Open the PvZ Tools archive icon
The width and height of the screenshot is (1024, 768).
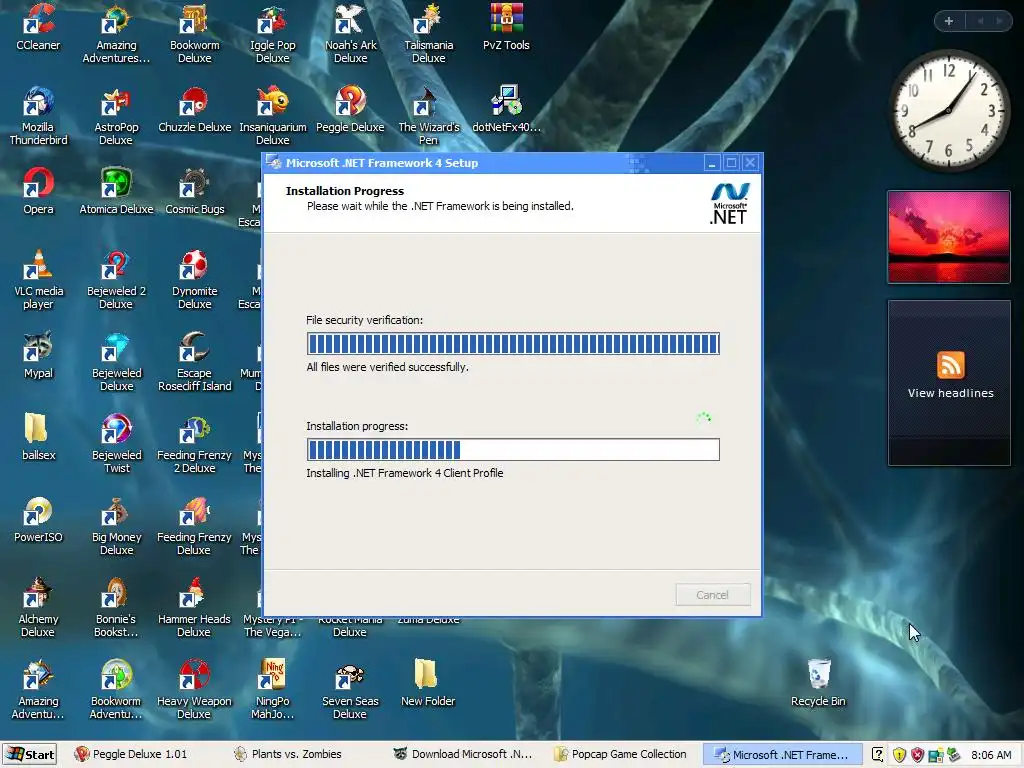(x=506, y=20)
